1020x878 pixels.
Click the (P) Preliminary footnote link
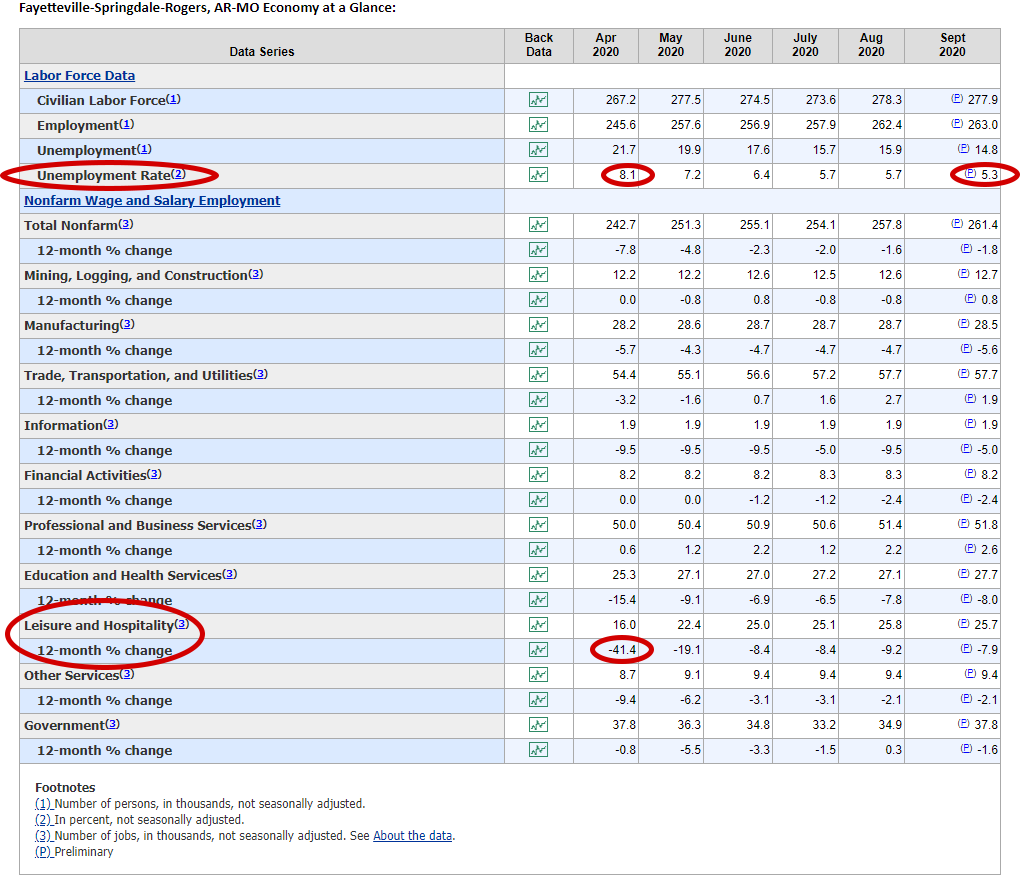pos(44,852)
